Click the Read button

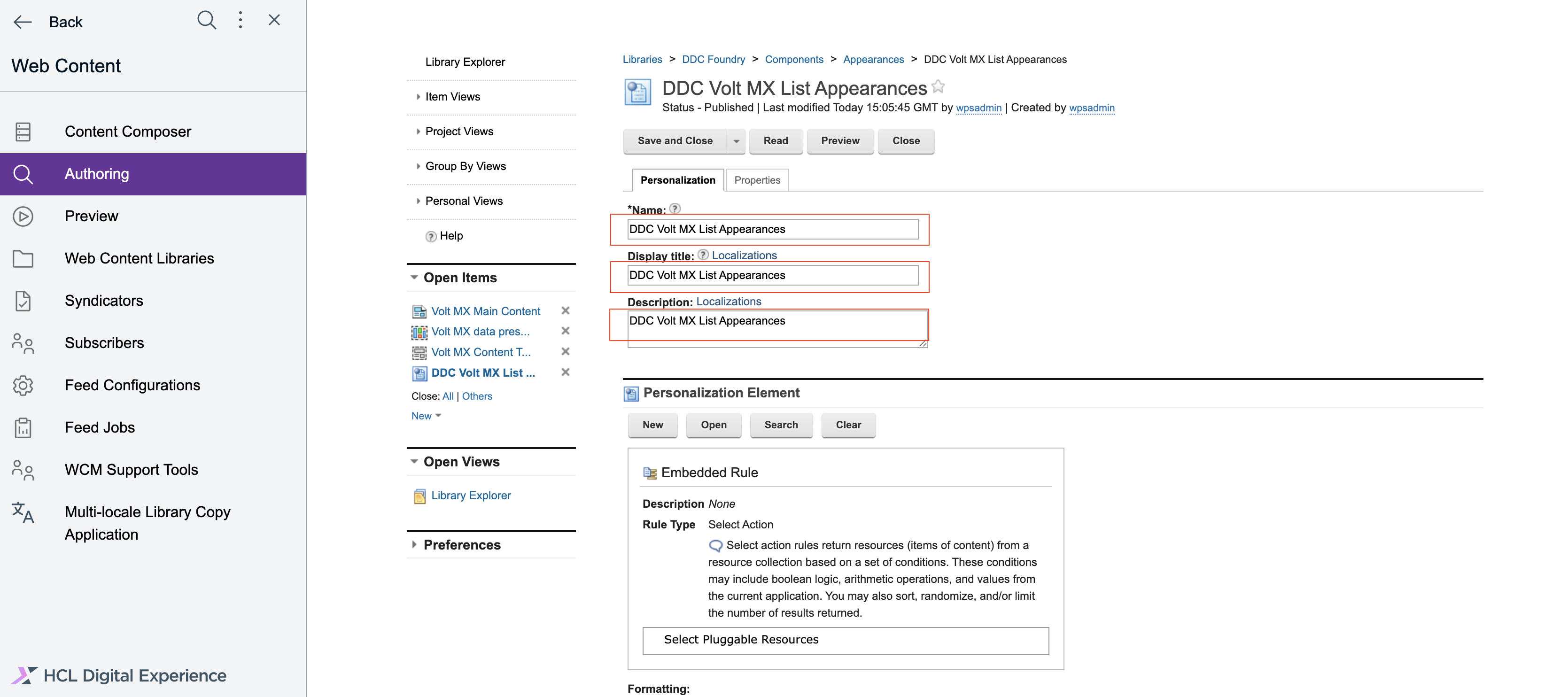(x=775, y=140)
